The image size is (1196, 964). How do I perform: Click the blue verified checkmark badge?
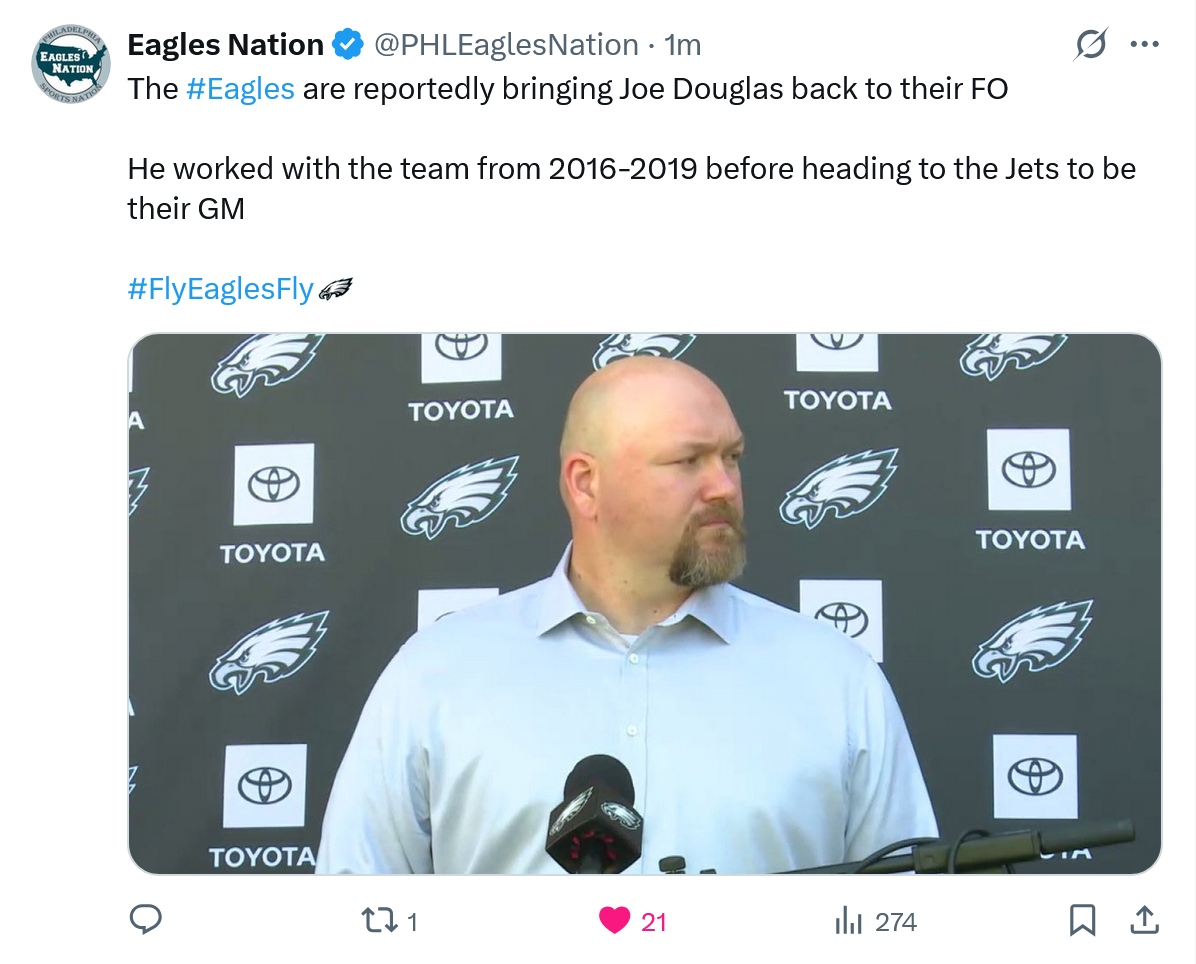pyautogui.click(x=348, y=45)
